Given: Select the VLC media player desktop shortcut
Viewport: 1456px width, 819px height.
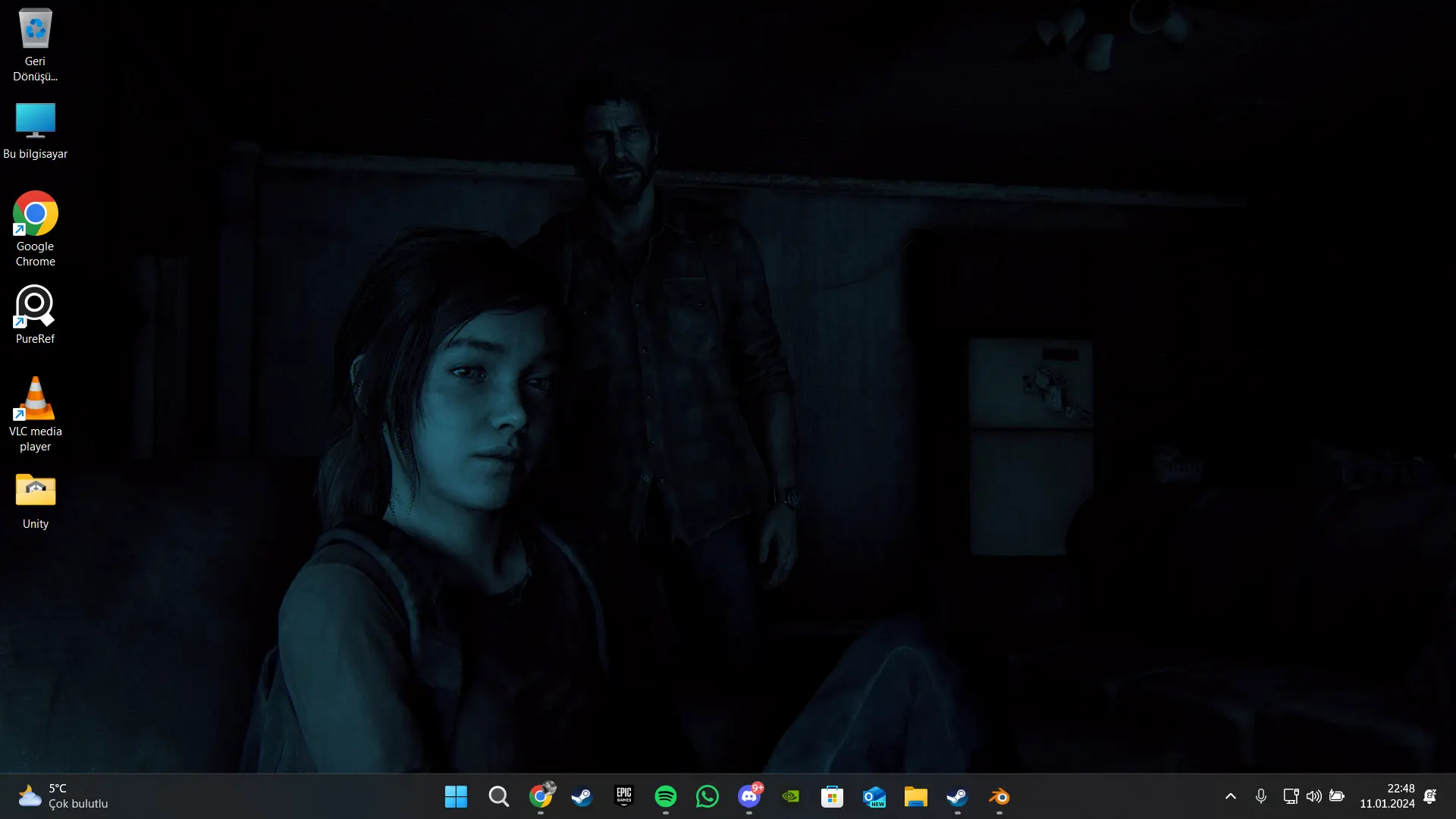Looking at the screenshot, I should click(35, 415).
